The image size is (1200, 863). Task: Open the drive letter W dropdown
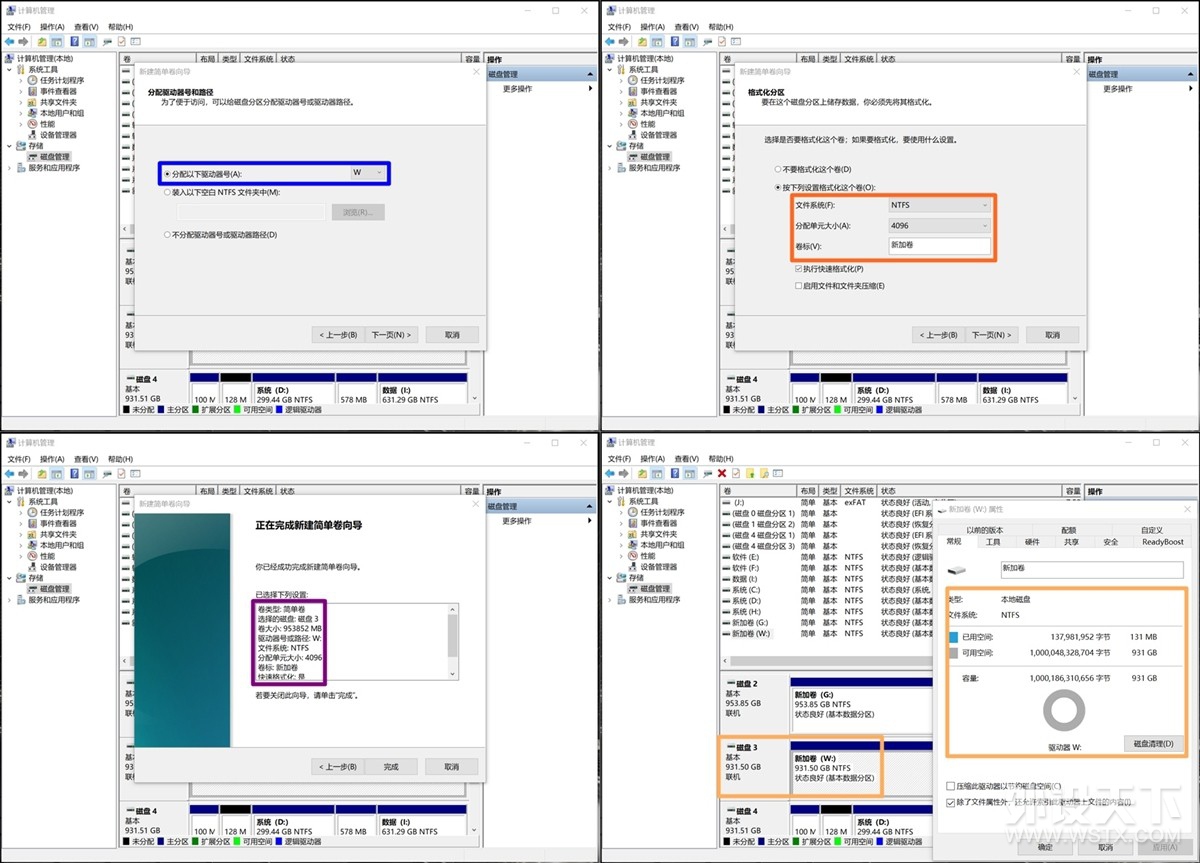pyautogui.click(x=367, y=173)
